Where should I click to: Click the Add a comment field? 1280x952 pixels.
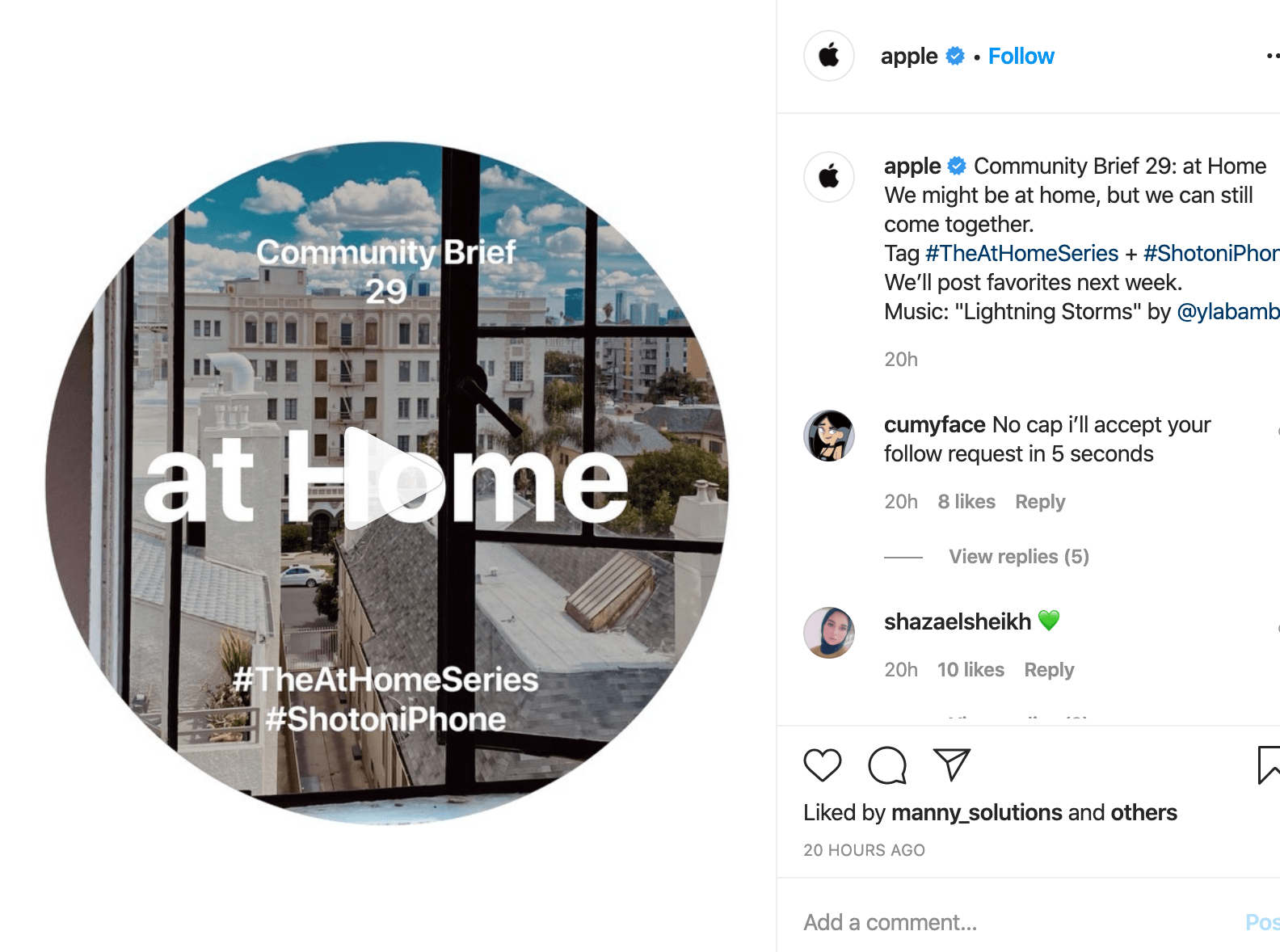click(x=1018, y=922)
